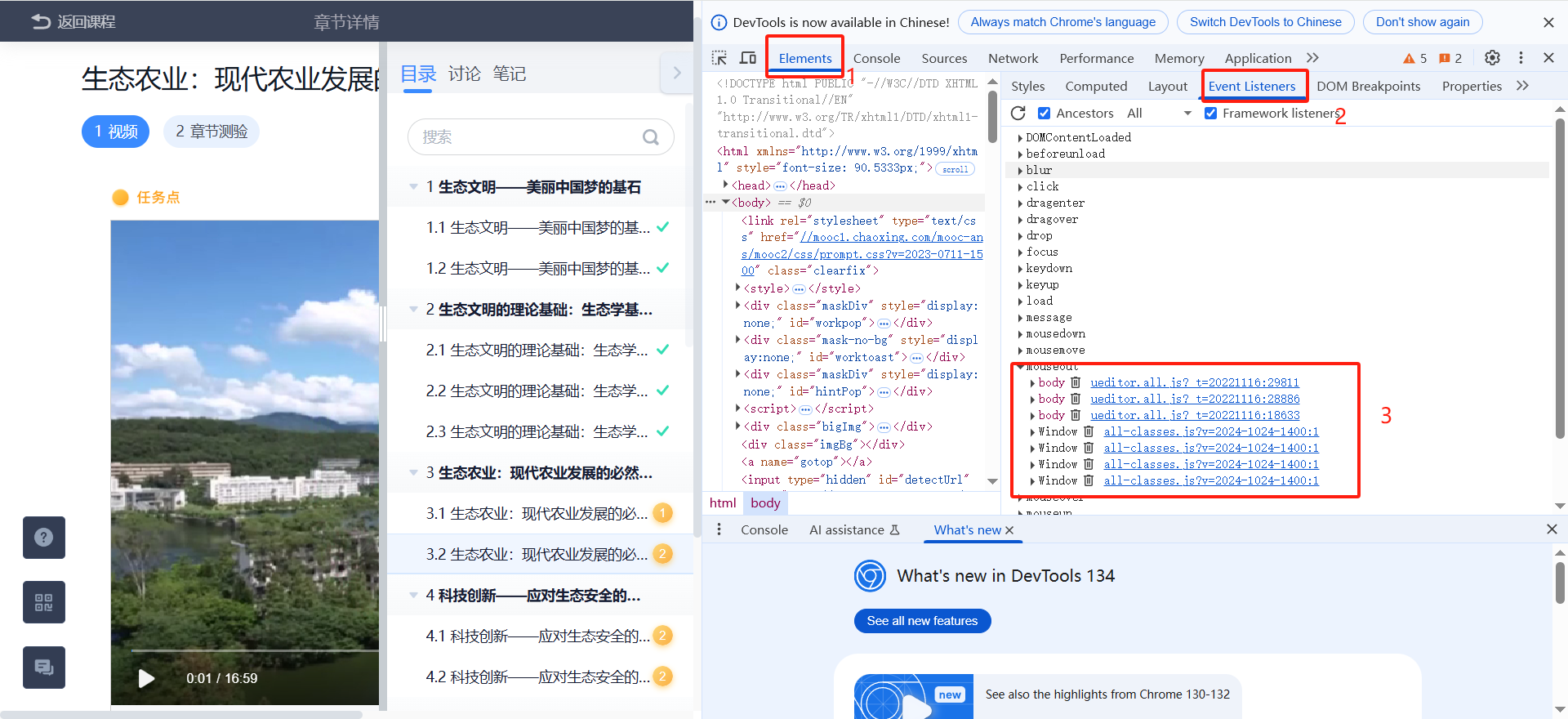Open DOM Breakpoints pane tab
1568x719 pixels.
coord(1368,86)
